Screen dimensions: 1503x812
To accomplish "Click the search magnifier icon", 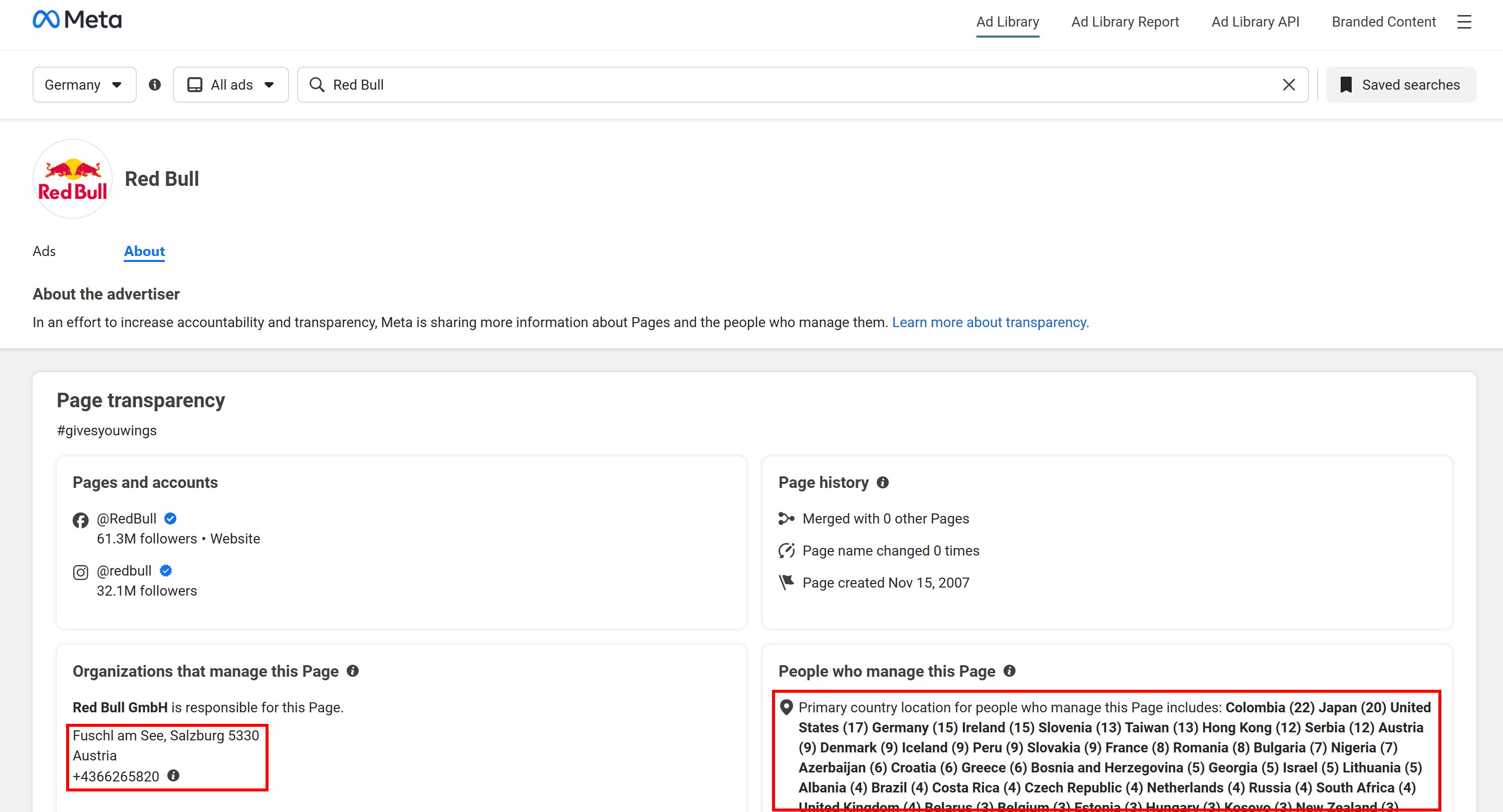I will tap(317, 84).
